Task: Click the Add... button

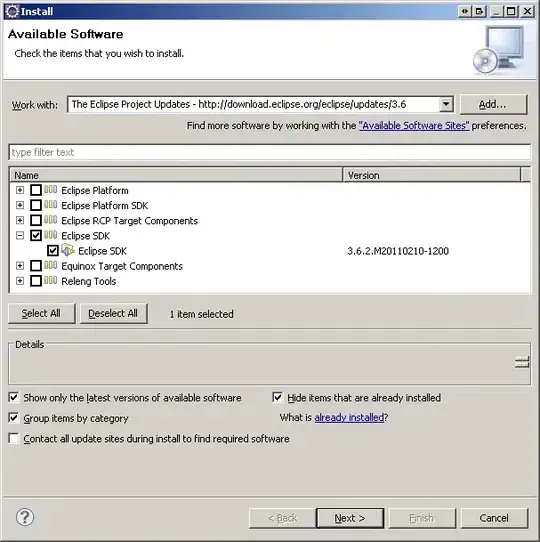Action: (x=493, y=104)
